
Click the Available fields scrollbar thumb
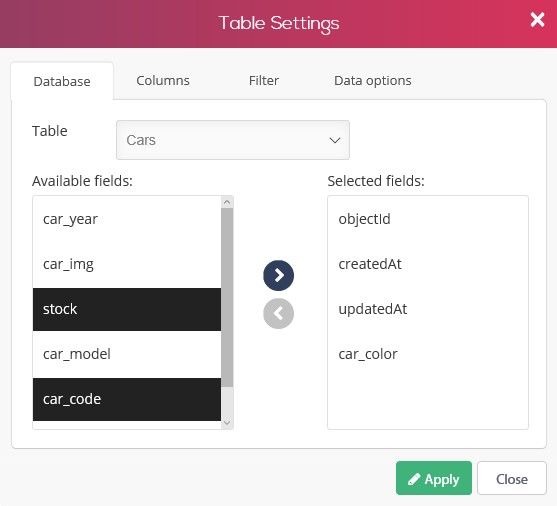pyautogui.click(x=227, y=297)
